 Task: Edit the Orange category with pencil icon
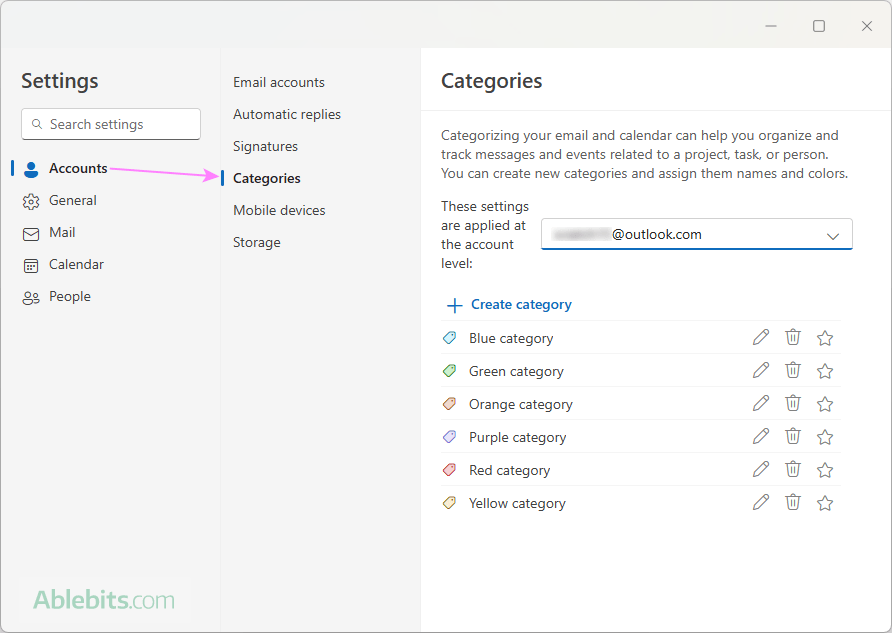[761, 403]
